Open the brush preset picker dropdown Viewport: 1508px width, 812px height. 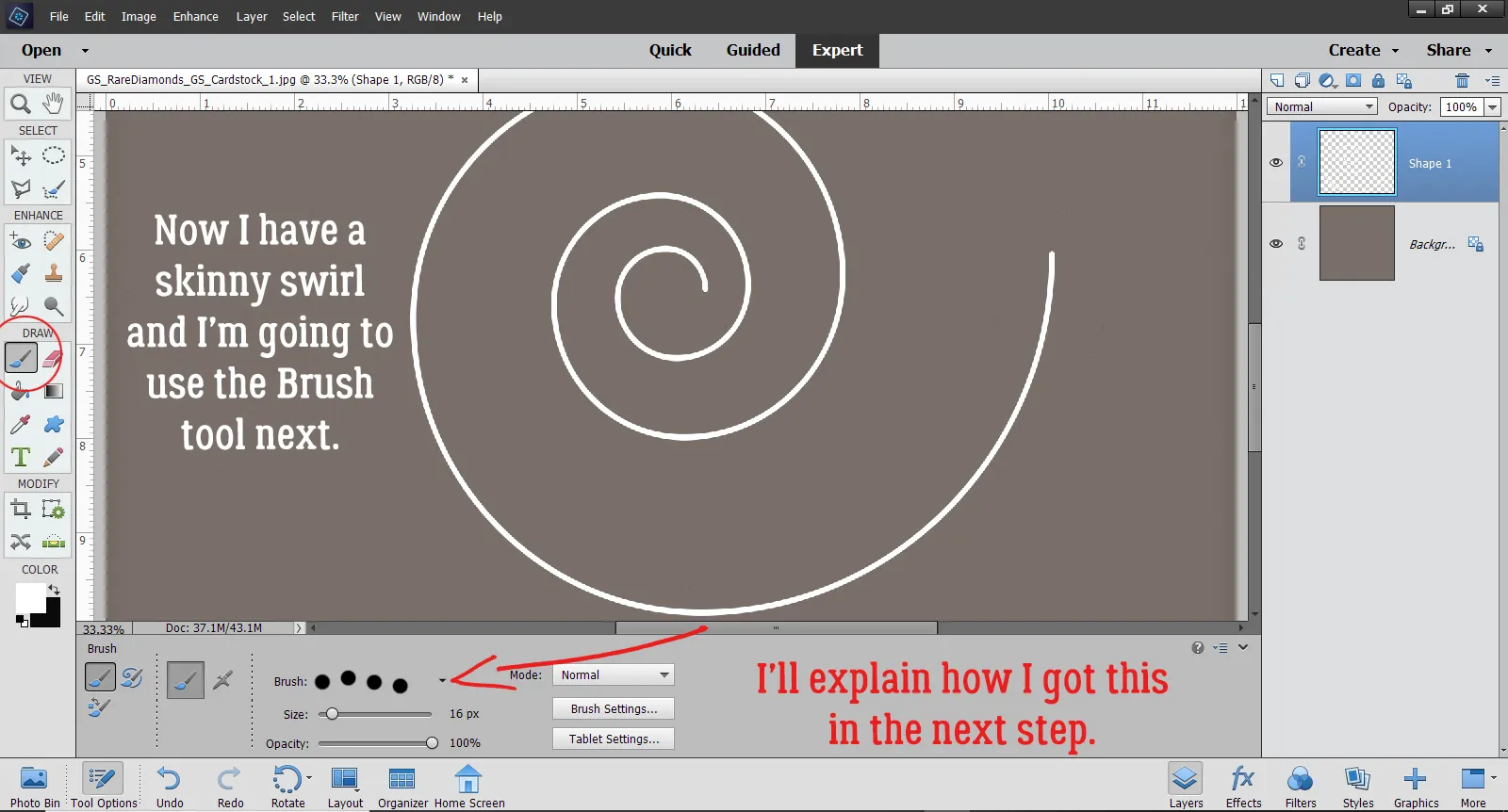[442, 681]
